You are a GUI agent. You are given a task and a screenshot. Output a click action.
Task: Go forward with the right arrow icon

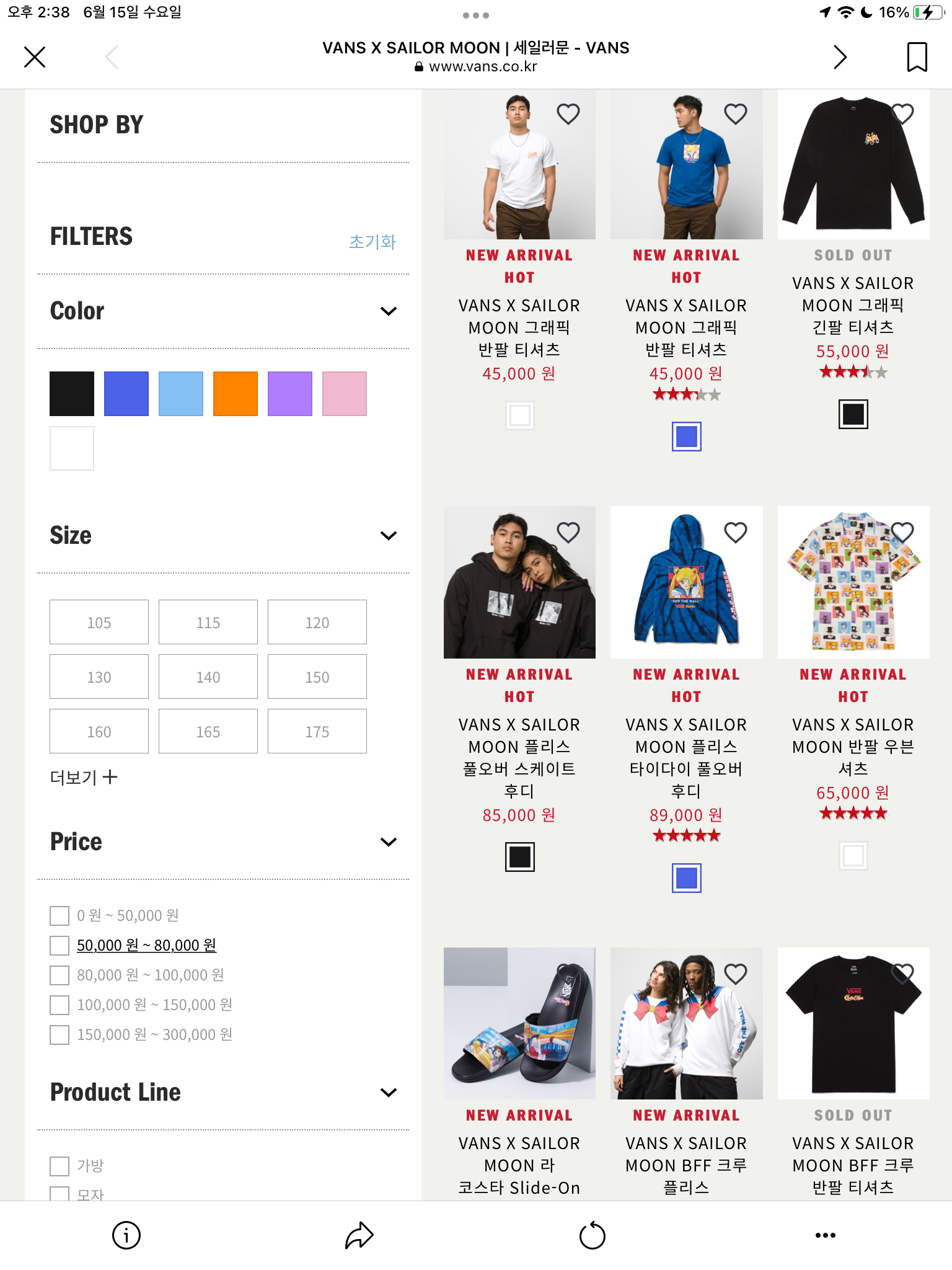click(x=840, y=57)
